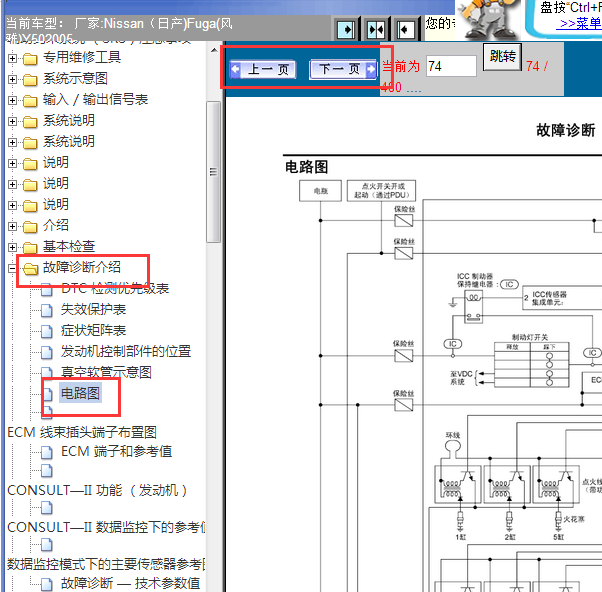Select the 故障诊断介绍 tree item
Screen dimensions: 602x592
(x=82, y=267)
